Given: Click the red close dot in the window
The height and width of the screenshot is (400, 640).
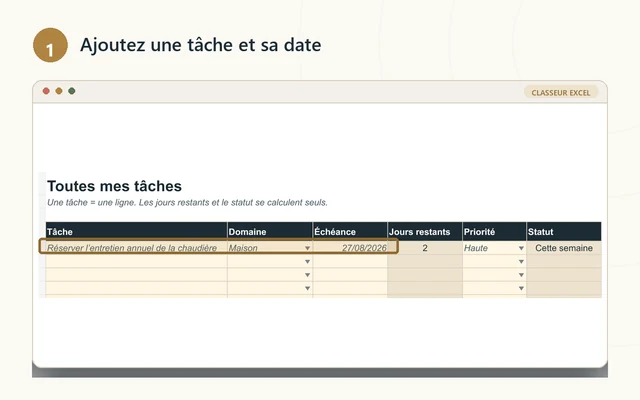Looking at the screenshot, I should (x=46, y=91).
